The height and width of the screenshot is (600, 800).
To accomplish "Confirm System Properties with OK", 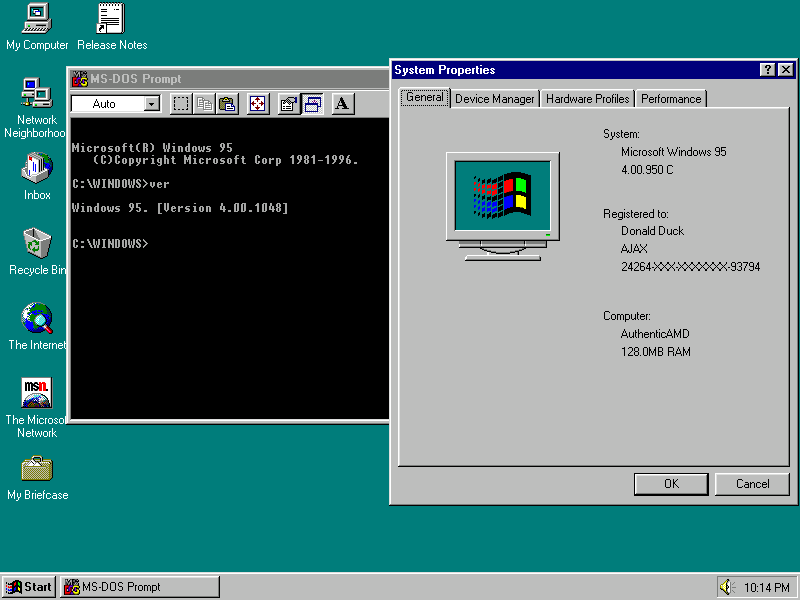I will 671,484.
